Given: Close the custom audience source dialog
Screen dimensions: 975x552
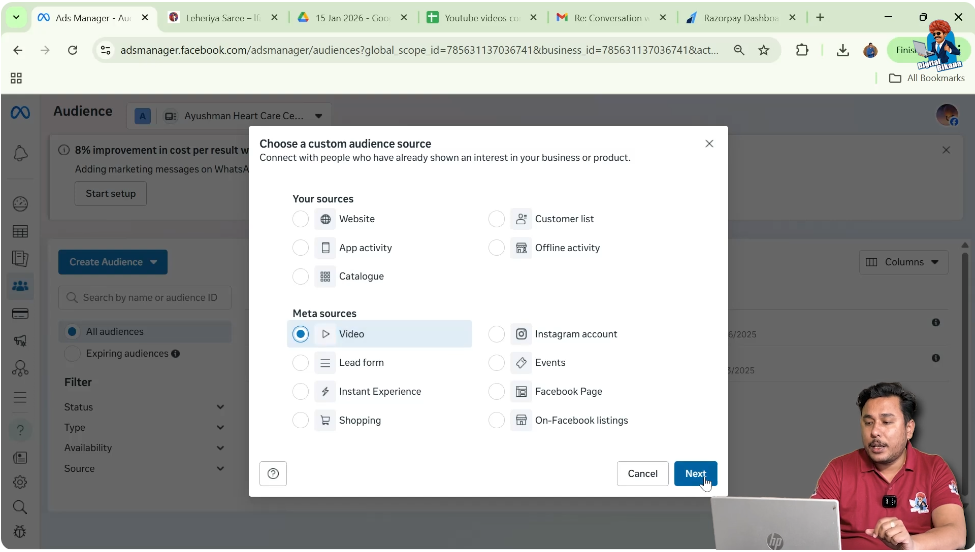Looking at the screenshot, I should pos(709,144).
